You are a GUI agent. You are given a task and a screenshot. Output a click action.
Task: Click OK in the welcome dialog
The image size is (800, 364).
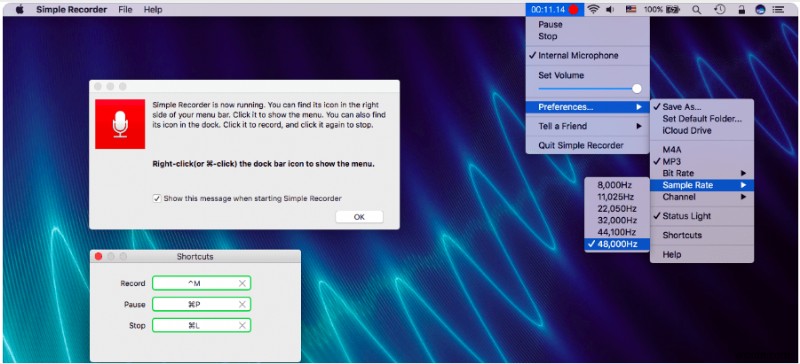[359, 217]
